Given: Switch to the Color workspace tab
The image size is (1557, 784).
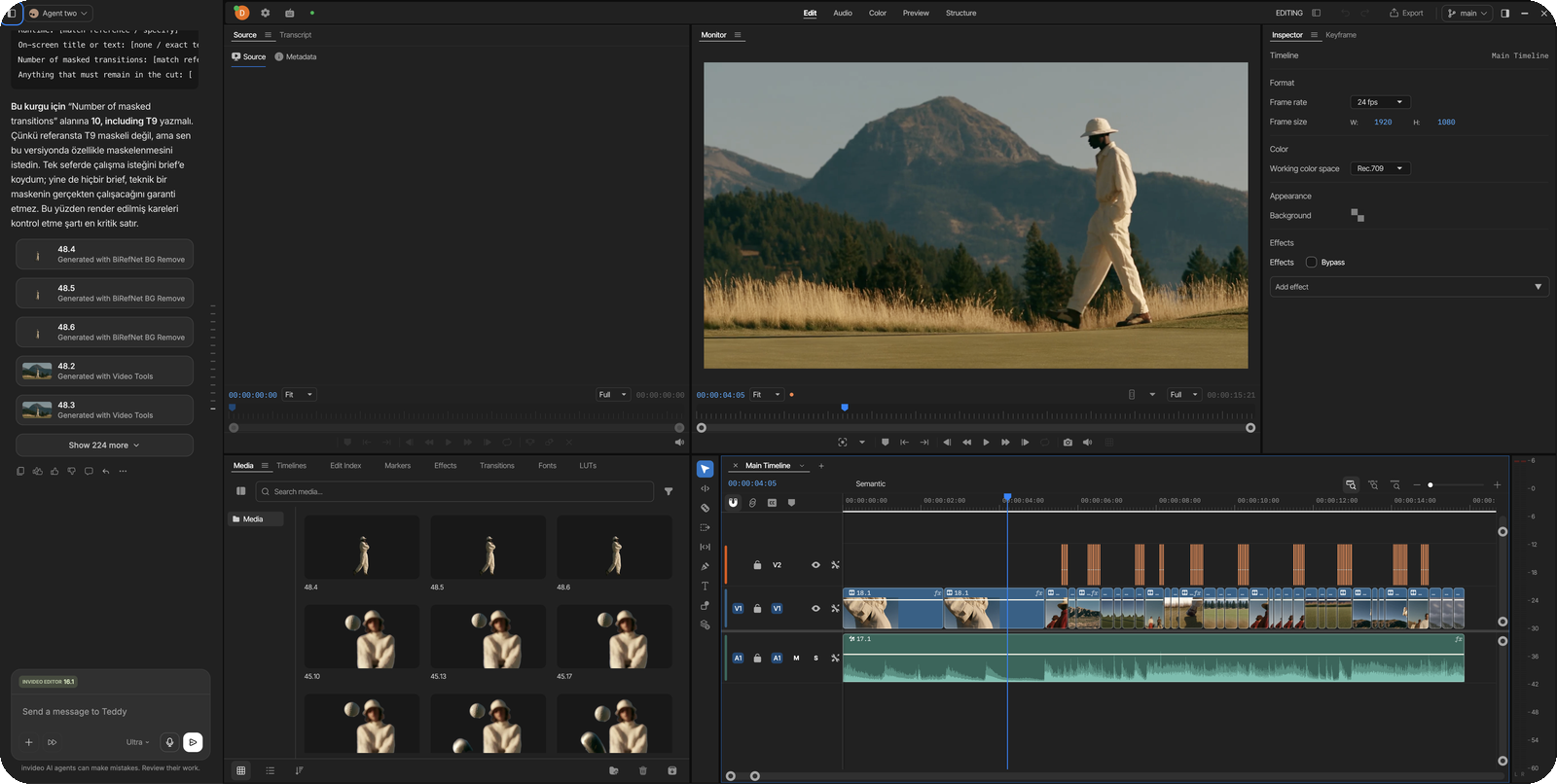Looking at the screenshot, I should tap(878, 13).
